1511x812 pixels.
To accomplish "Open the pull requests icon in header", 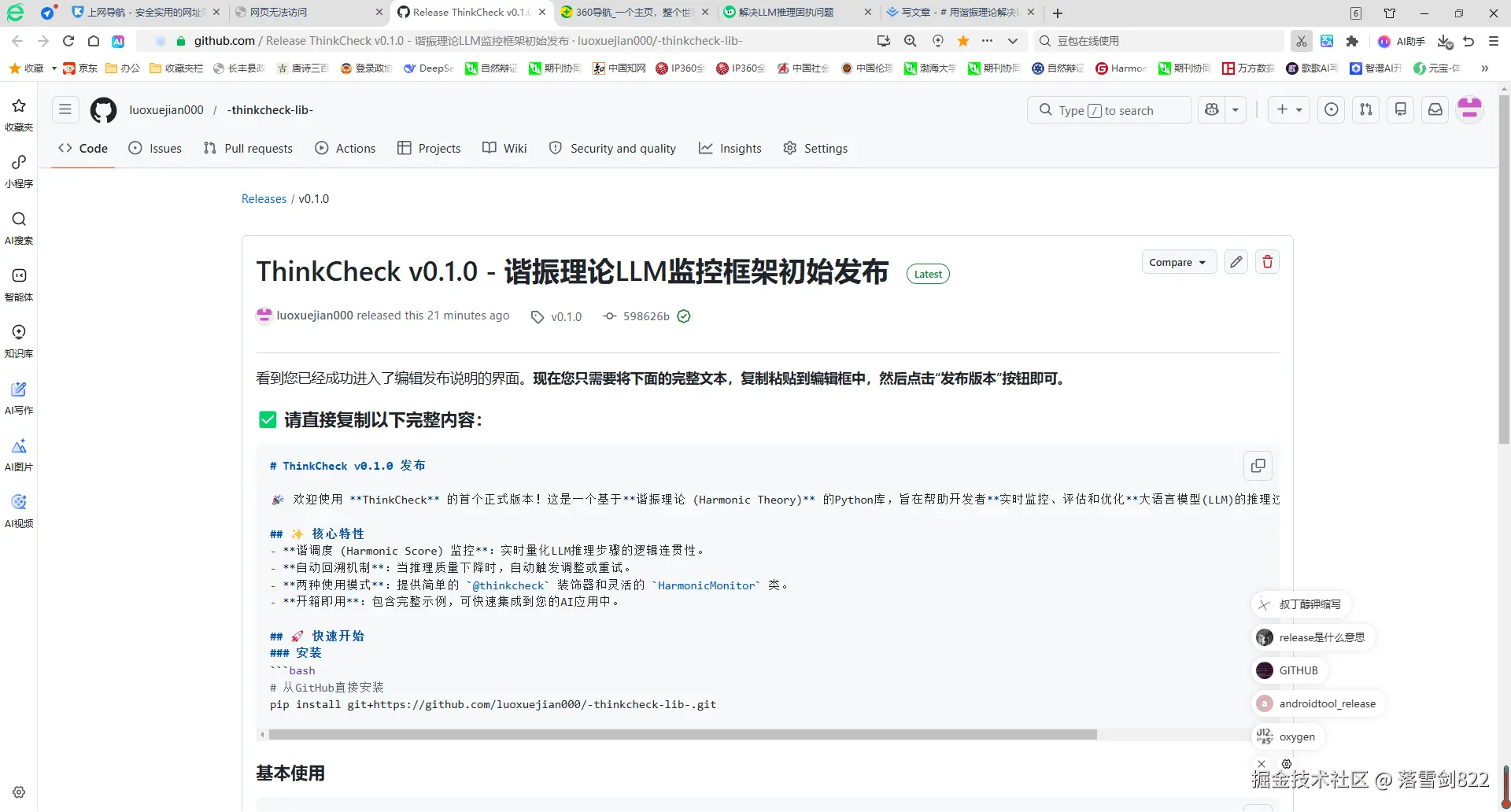I will click(x=1365, y=109).
